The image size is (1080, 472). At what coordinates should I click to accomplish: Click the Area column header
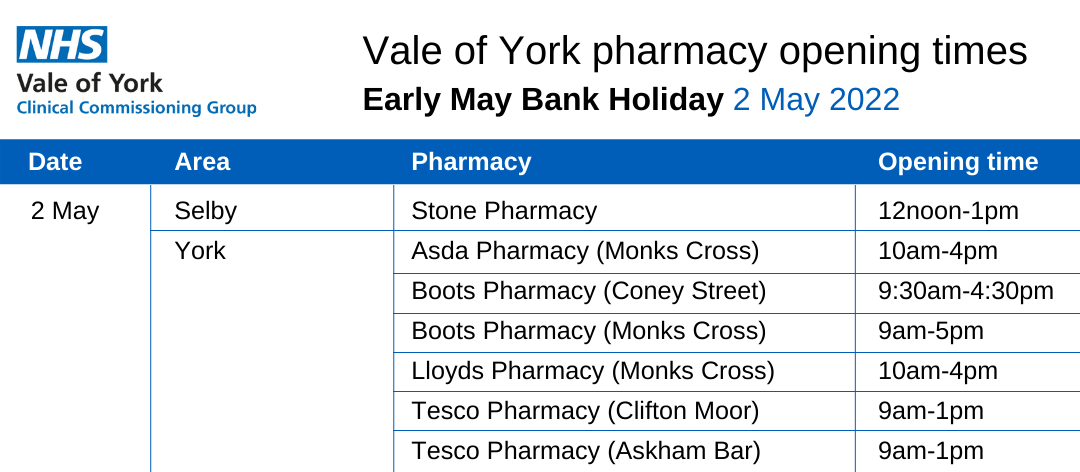point(202,162)
